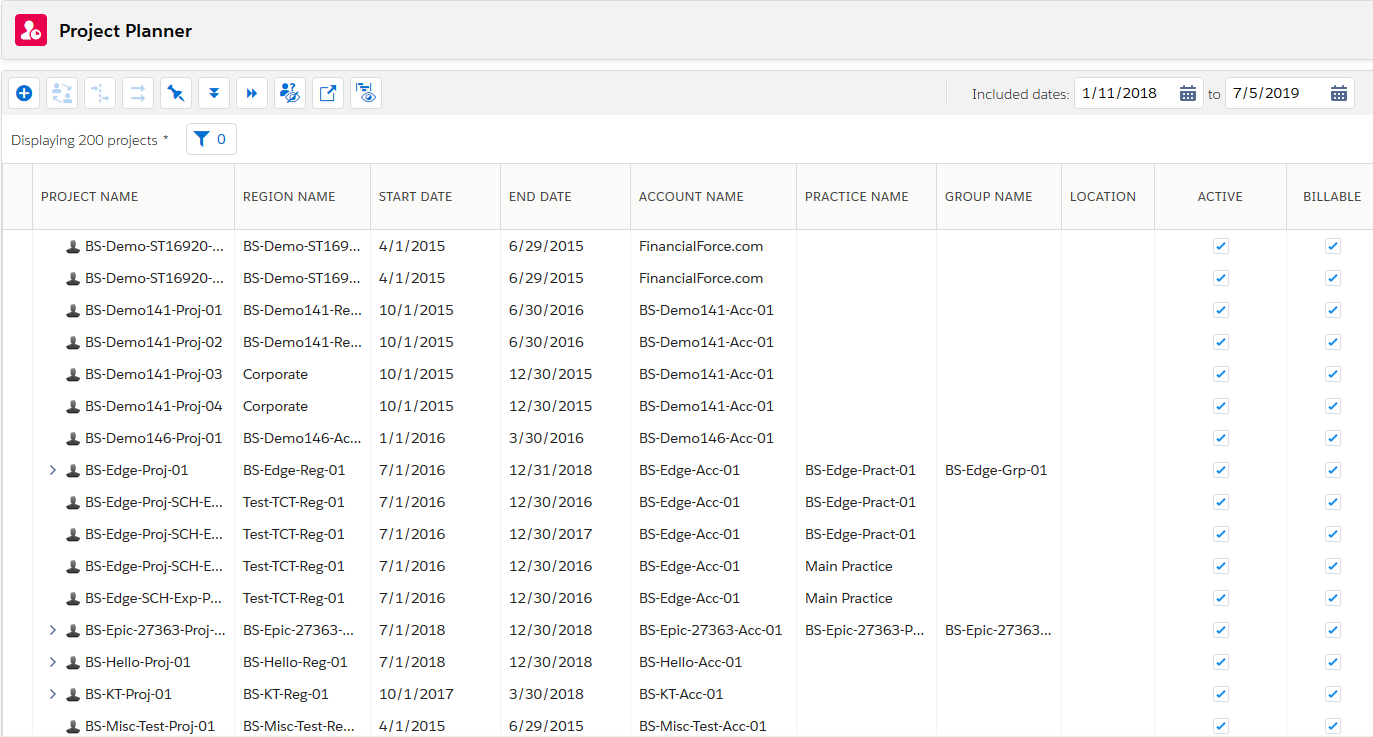Click the double down arrow expand-all icon
This screenshot has width=1373, height=737.
tap(214, 93)
